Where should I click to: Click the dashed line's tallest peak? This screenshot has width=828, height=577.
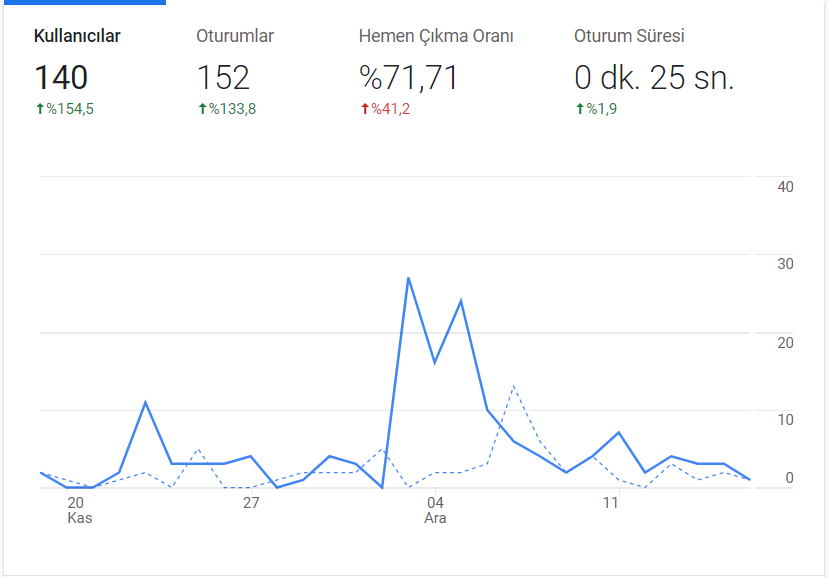pyautogui.click(x=513, y=387)
